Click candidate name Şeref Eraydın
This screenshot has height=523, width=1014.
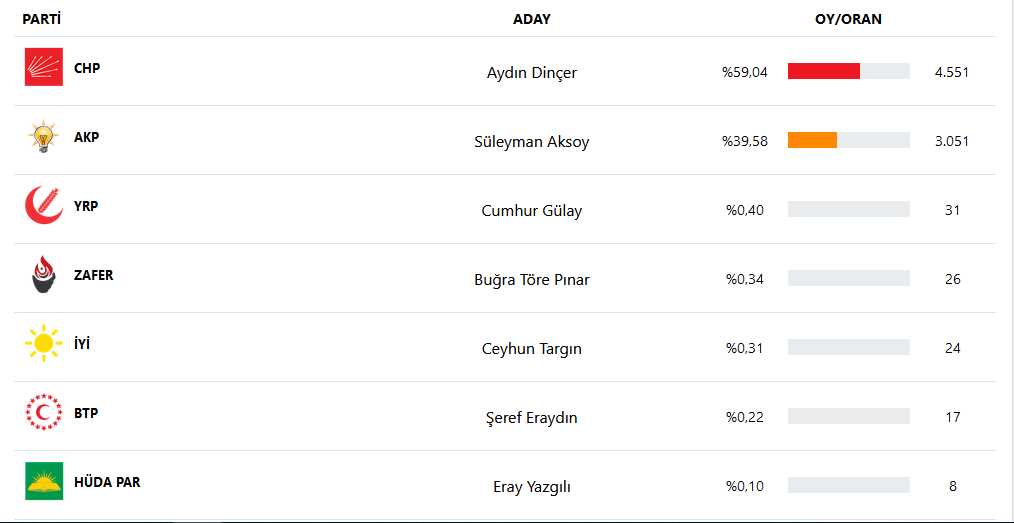(x=531, y=418)
